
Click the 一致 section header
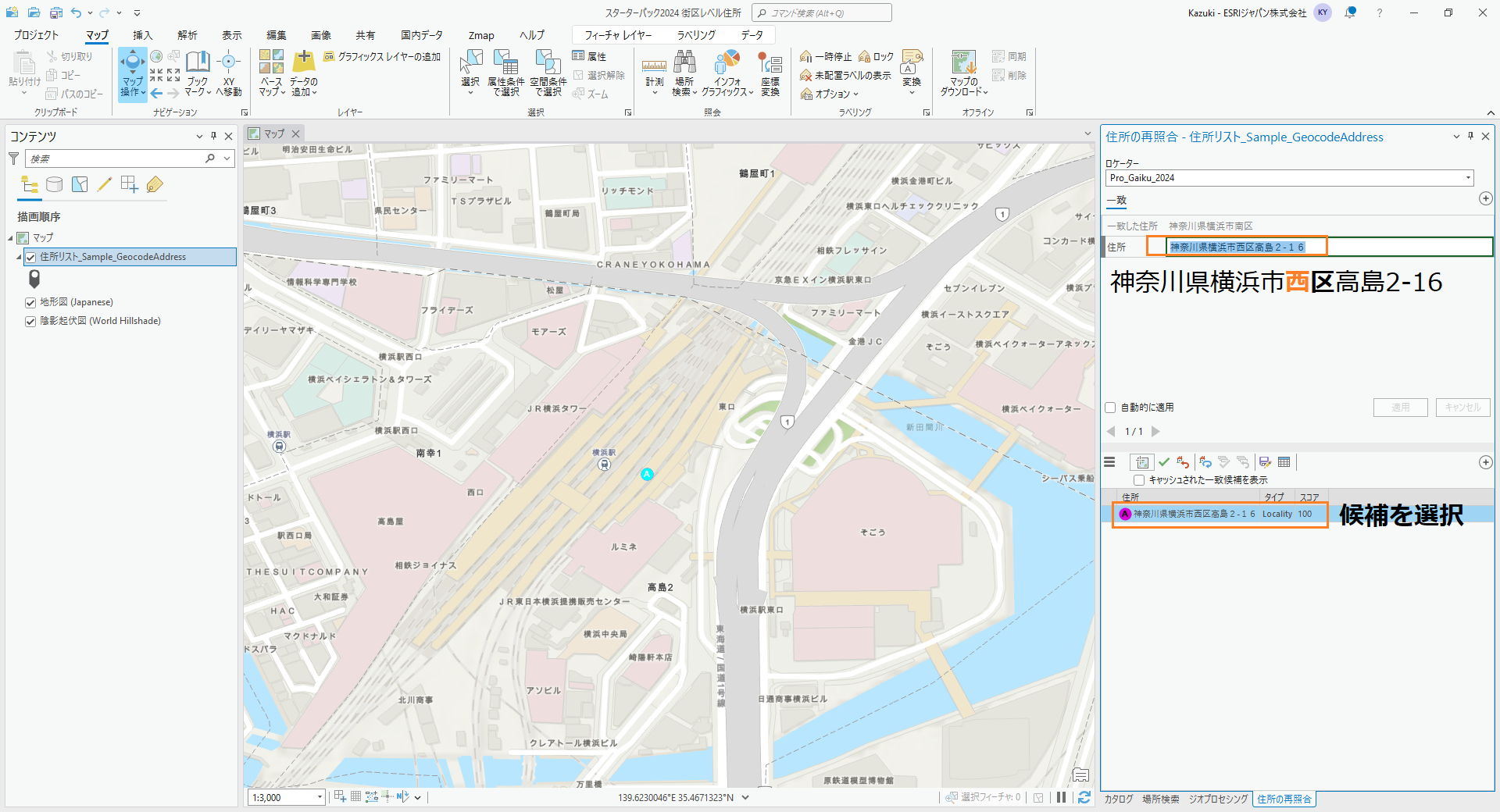click(x=1116, y=201)
